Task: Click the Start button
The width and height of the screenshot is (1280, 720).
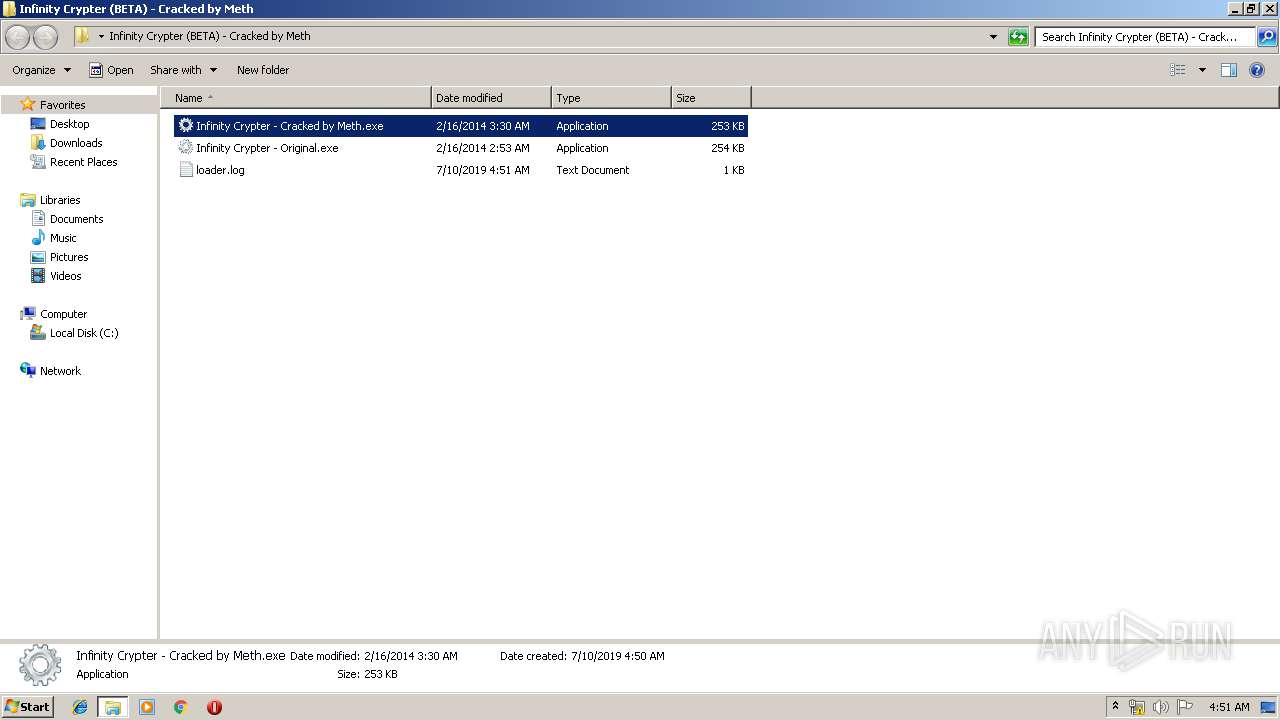Action: 27,706
